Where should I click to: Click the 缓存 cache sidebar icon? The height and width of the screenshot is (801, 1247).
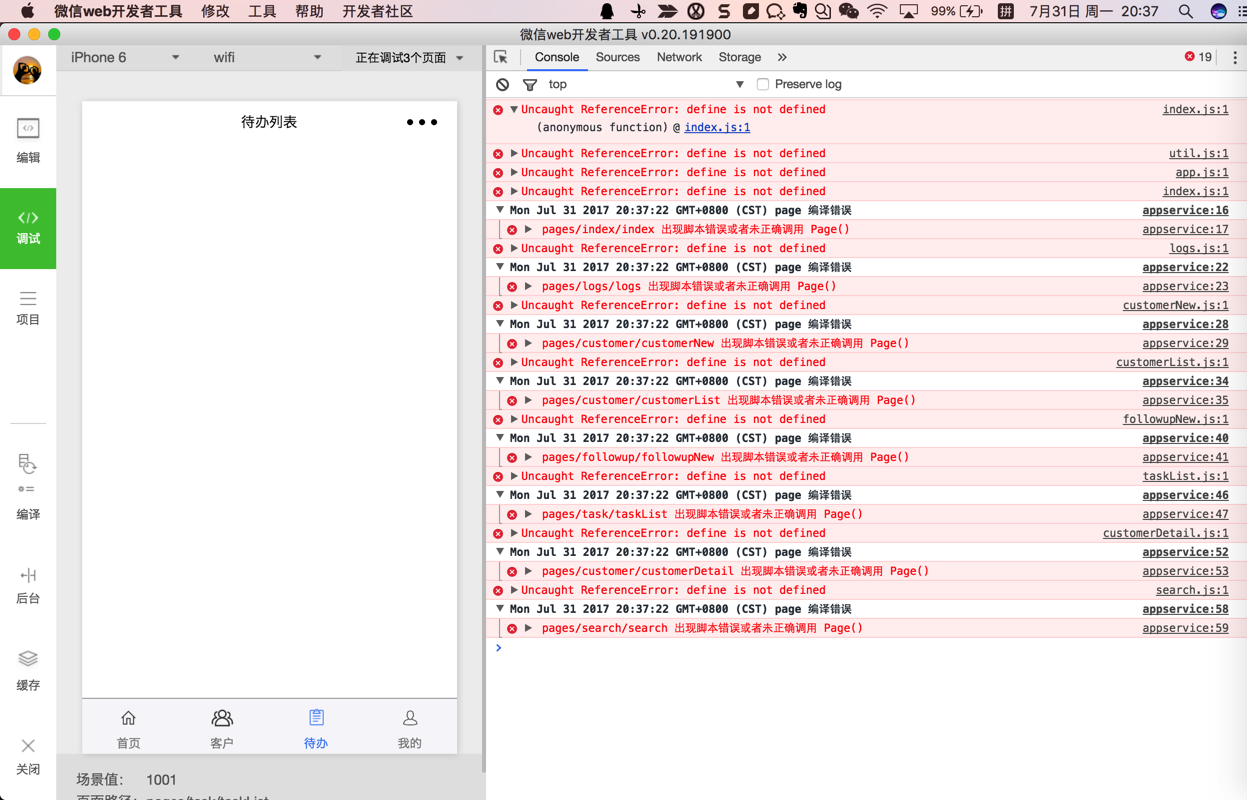tap(27, 665)
